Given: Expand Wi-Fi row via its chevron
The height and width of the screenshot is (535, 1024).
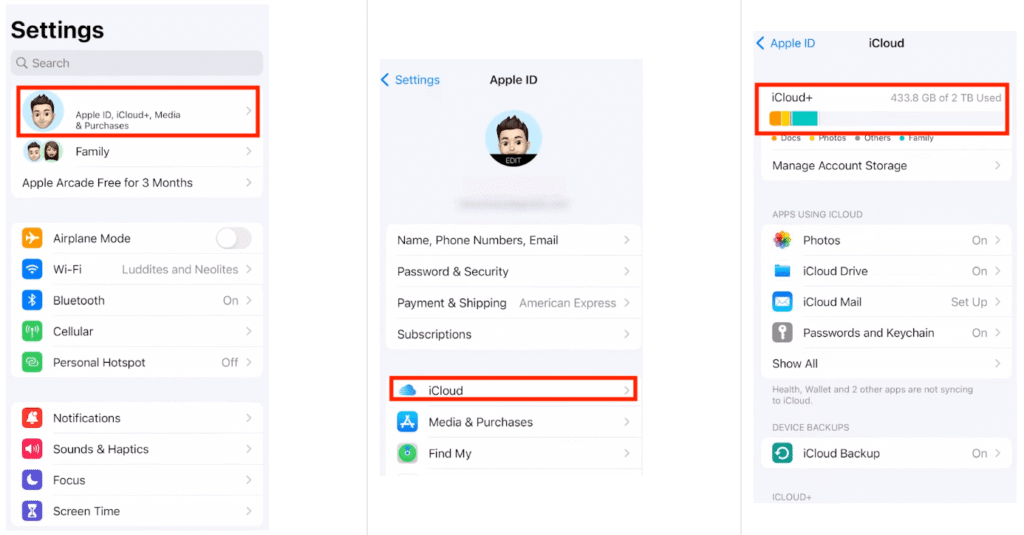Looking at the screenshot, I should (249, 269).
